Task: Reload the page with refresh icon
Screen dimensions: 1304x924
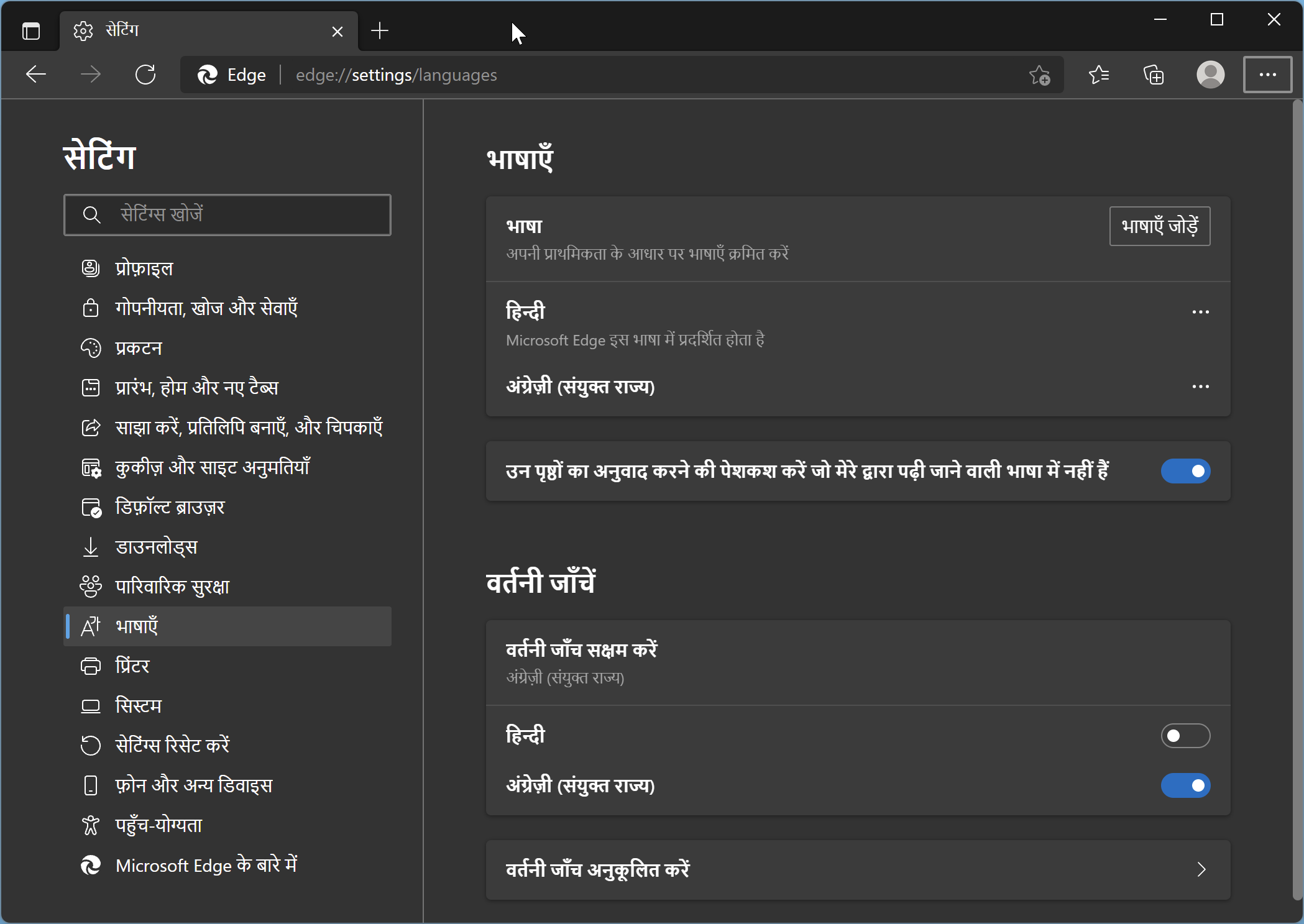Action: coord(145,75)
